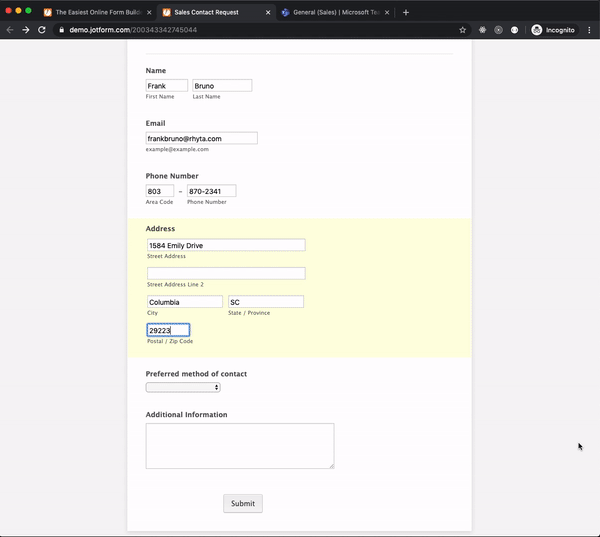Close the Sales Contact Request tab

pos(267,12)
